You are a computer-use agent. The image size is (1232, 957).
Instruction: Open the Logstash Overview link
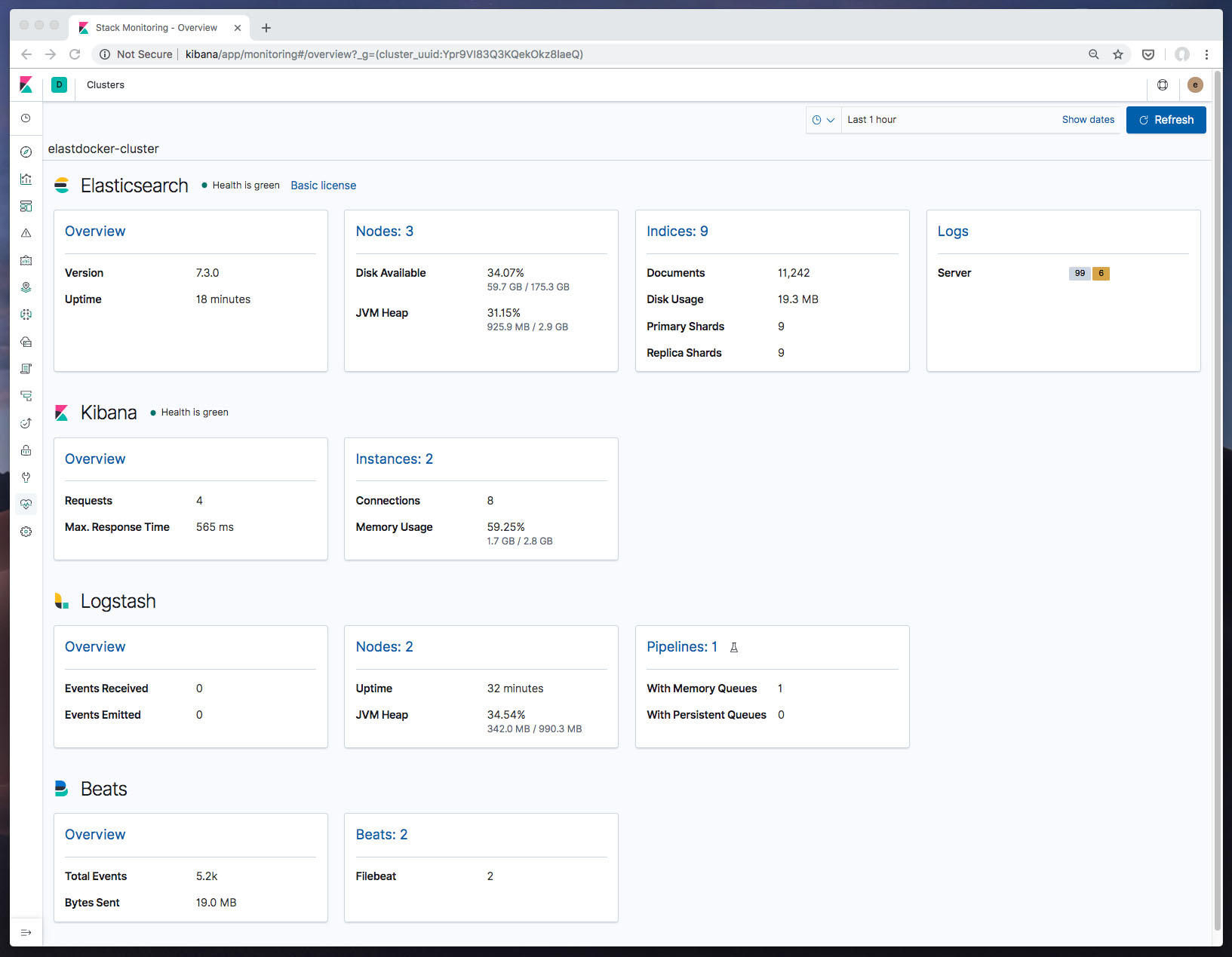95,647
